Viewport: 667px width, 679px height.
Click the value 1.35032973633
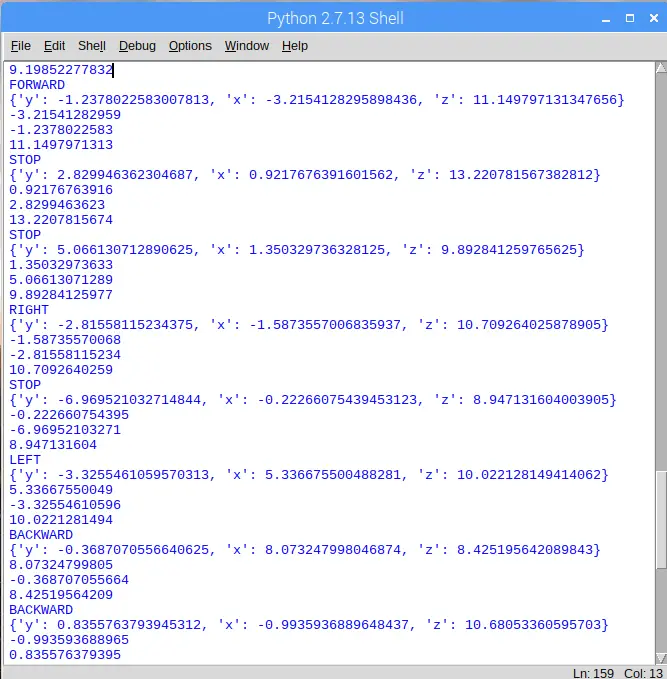pyautogui.click(x=61, y=265)
